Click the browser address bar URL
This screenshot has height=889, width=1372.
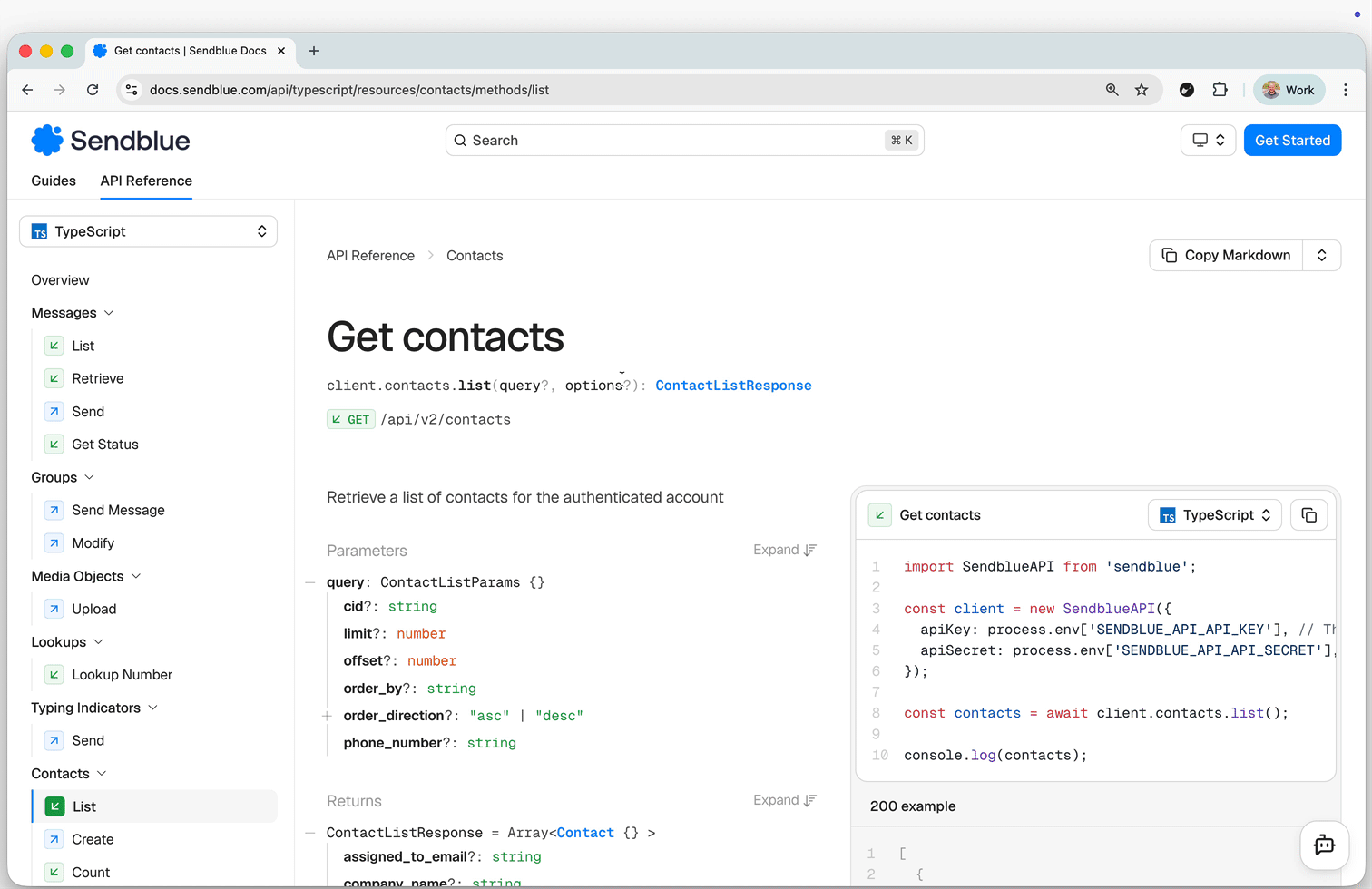coord(349,90)
